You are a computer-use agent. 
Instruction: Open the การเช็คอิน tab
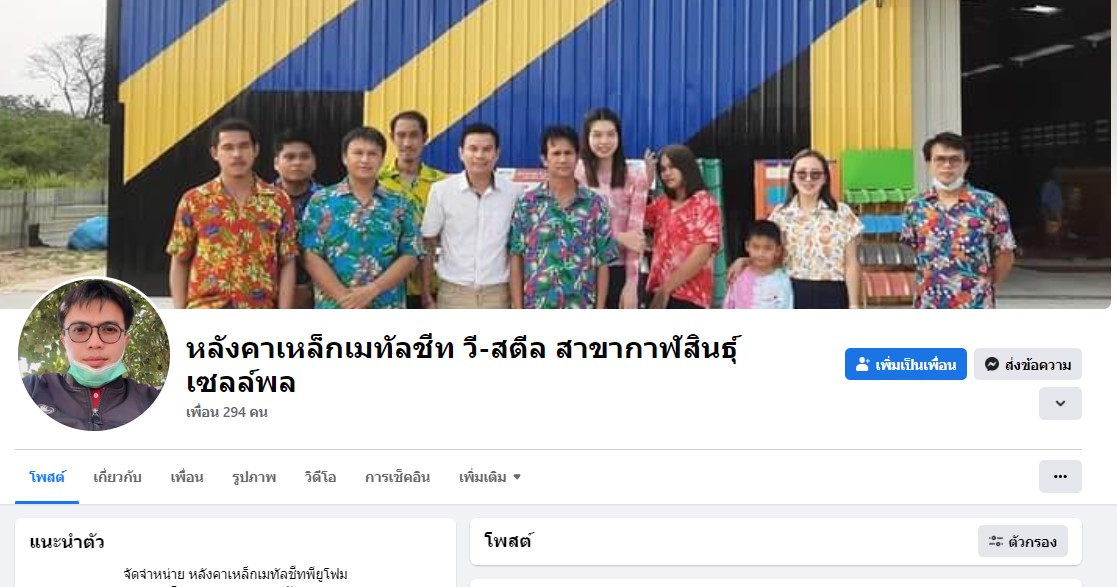pos(398,477)
